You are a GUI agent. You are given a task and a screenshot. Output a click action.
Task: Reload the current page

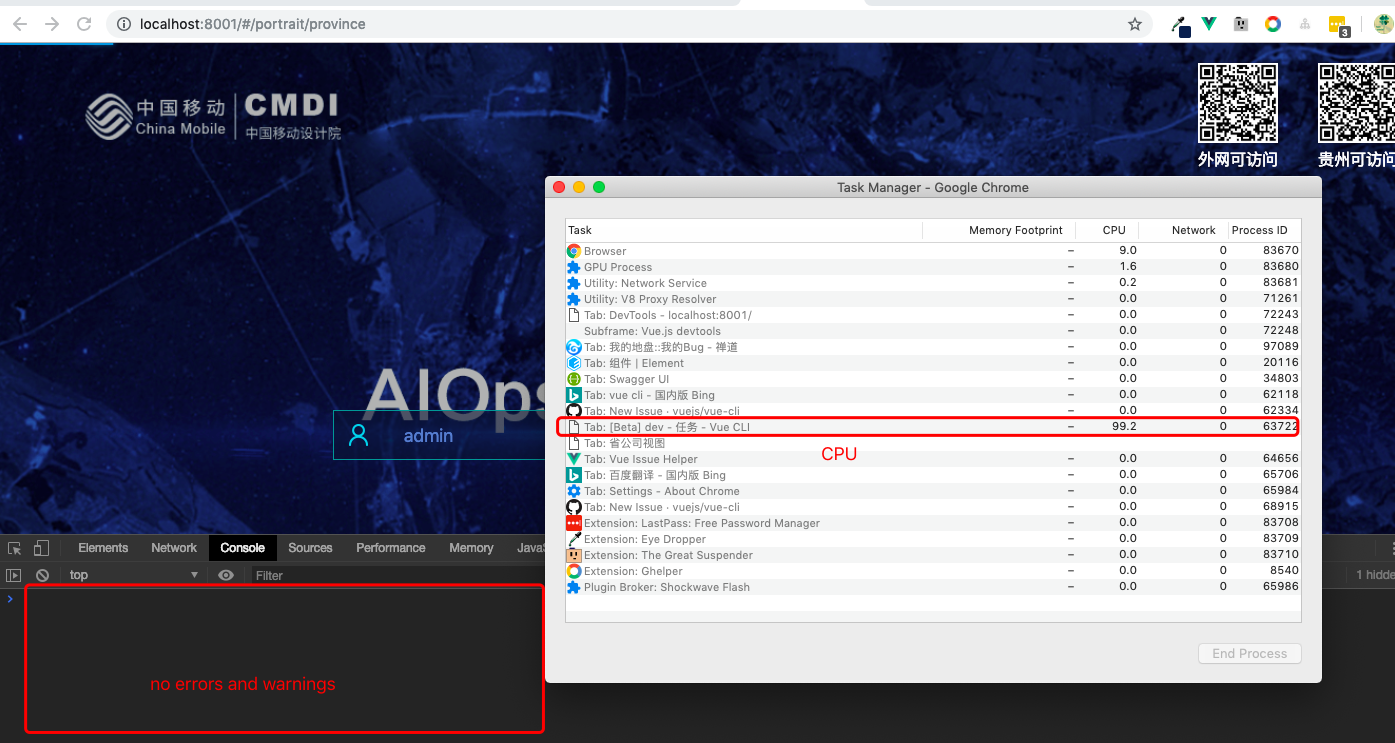84,24
